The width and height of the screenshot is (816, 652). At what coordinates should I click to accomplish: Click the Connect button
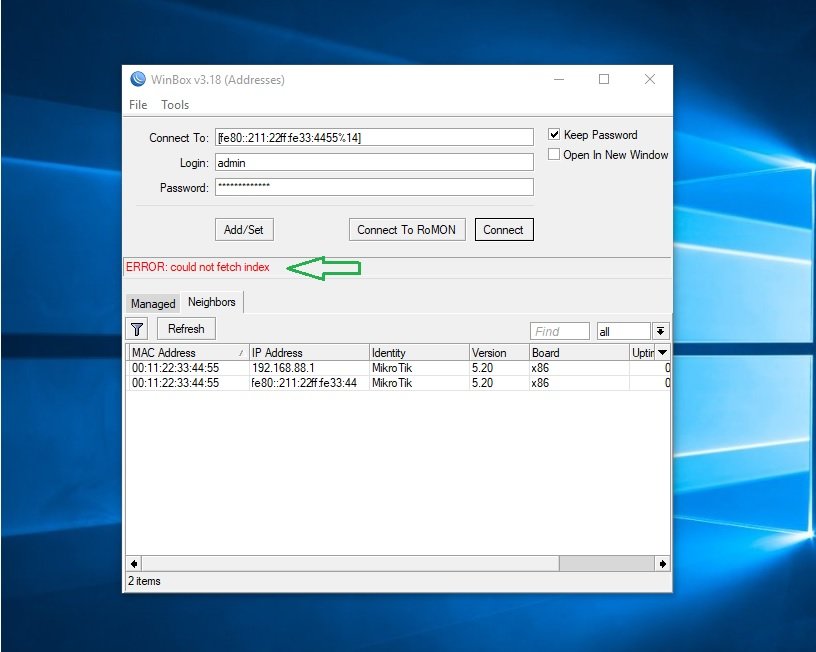pos(504,229)
